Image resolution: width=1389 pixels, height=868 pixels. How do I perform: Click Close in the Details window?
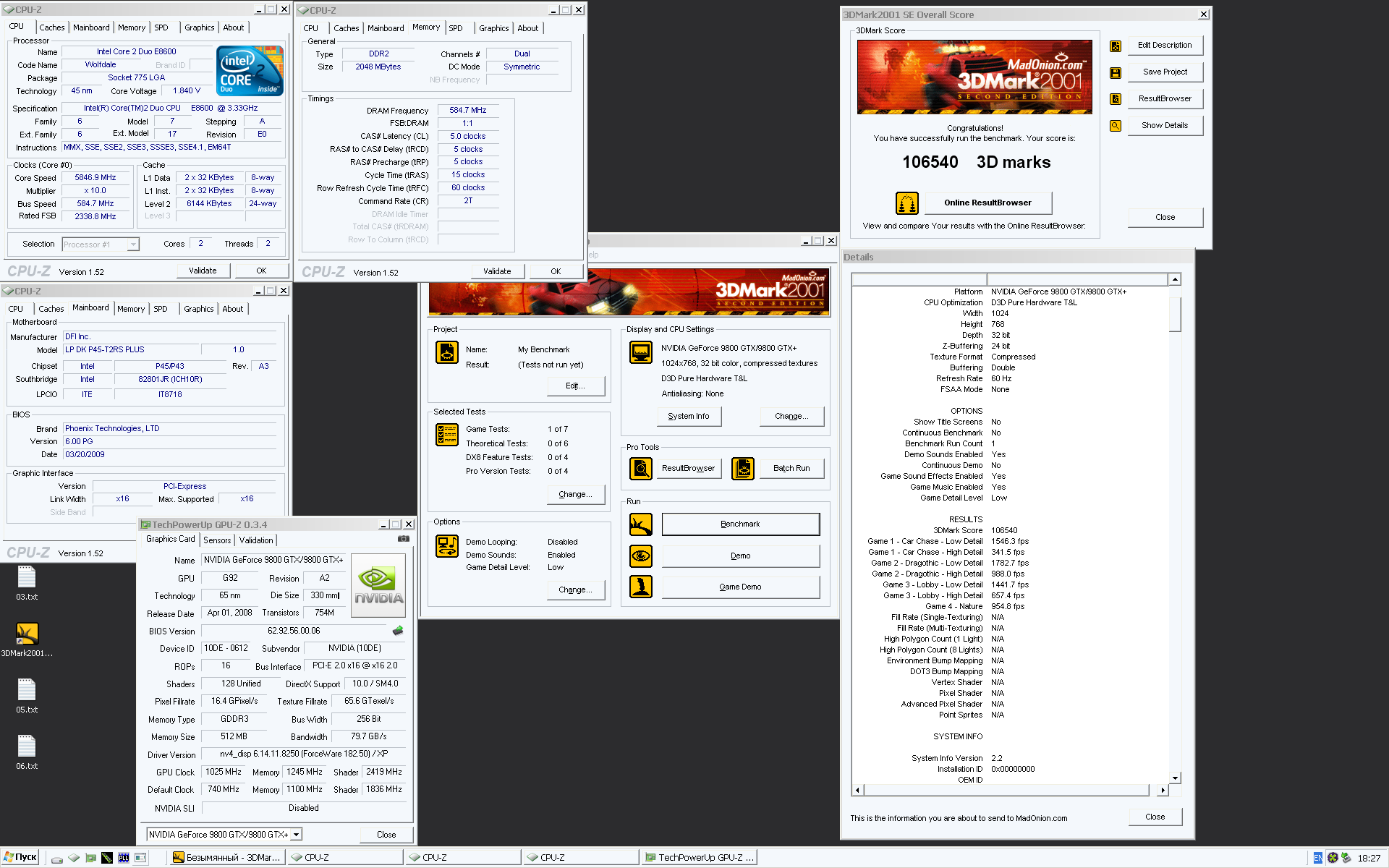coord(1155,817)
